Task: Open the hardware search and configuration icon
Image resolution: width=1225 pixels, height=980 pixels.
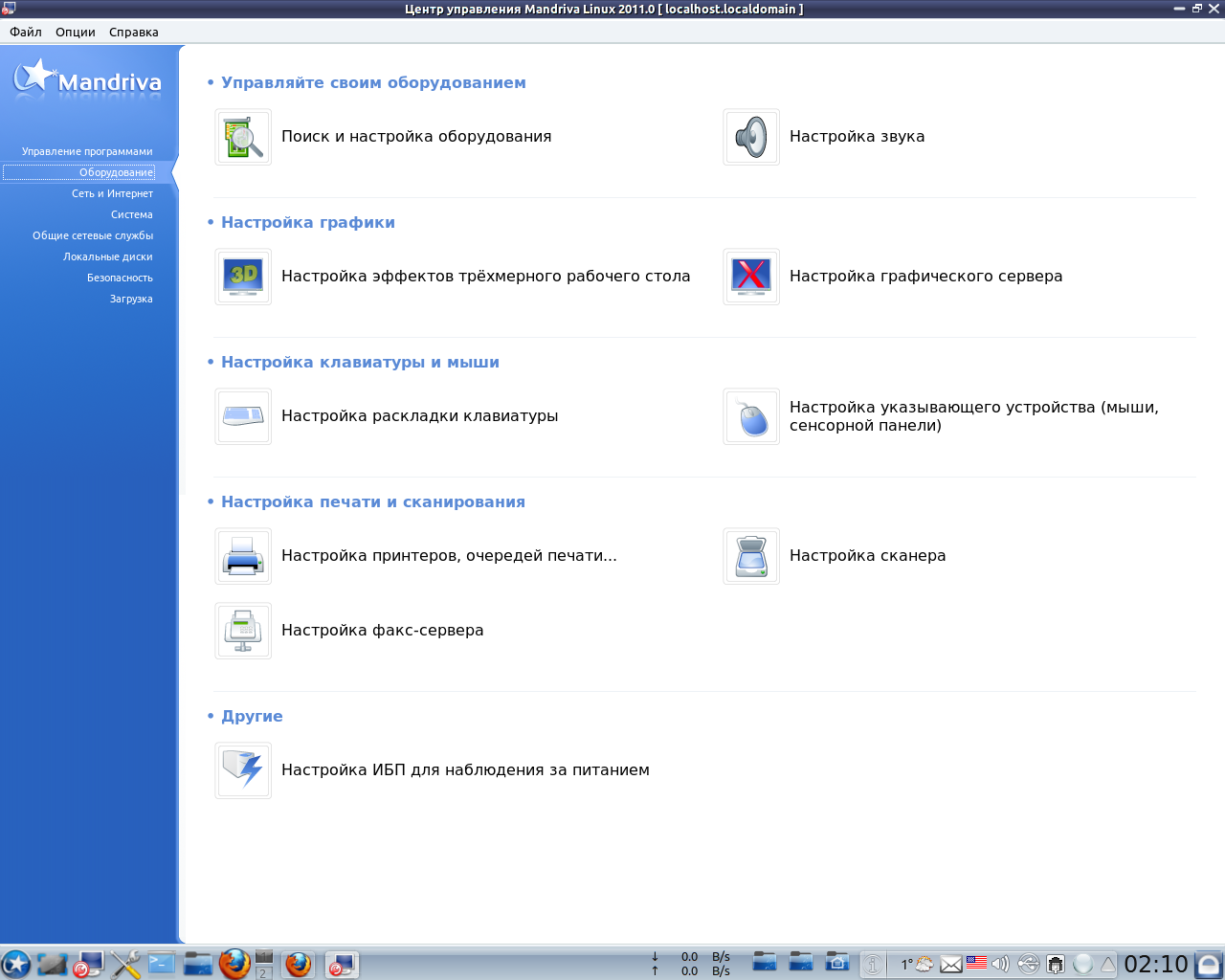Action: [x=243, y=137]
